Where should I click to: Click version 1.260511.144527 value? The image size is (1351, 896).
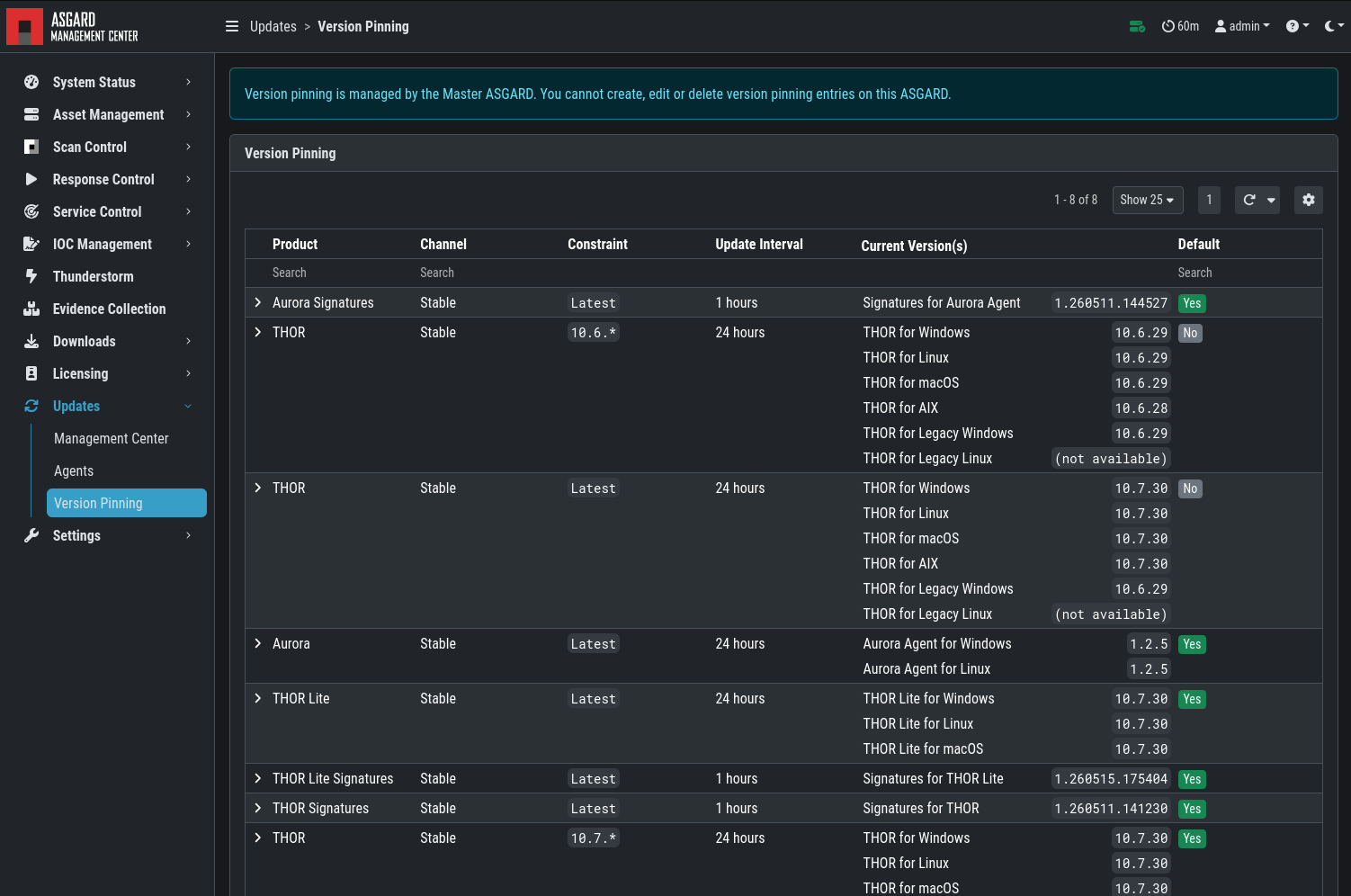pos(1111,303)
